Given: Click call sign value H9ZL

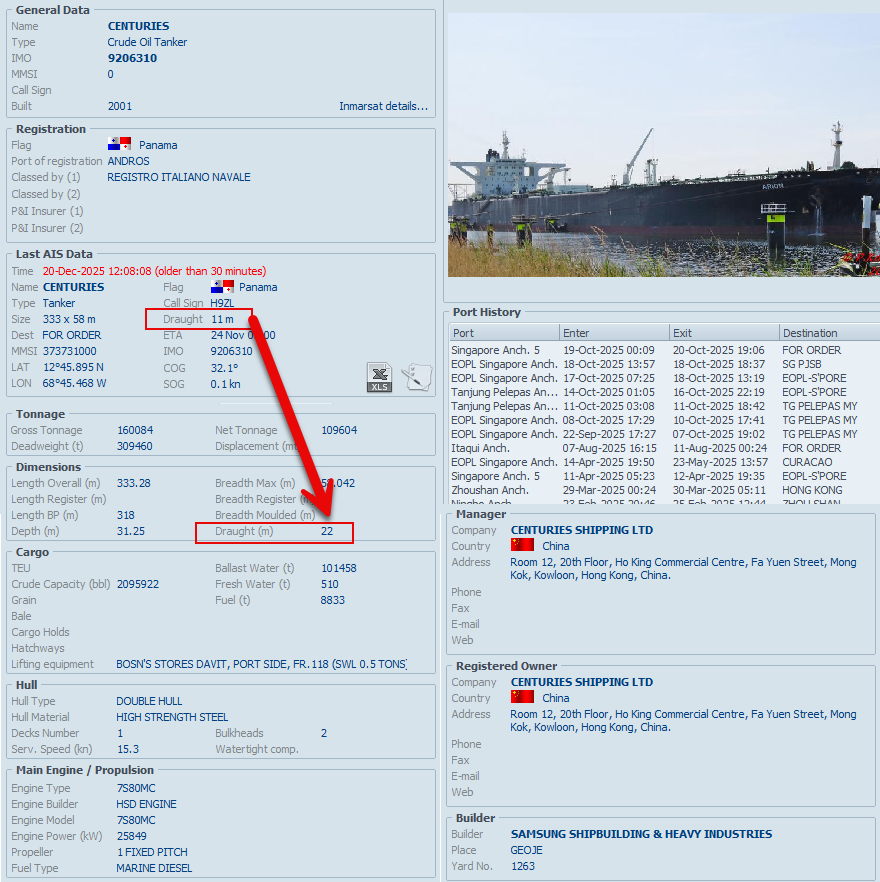Looking at the screenshot, I should [x=222, y=303].
